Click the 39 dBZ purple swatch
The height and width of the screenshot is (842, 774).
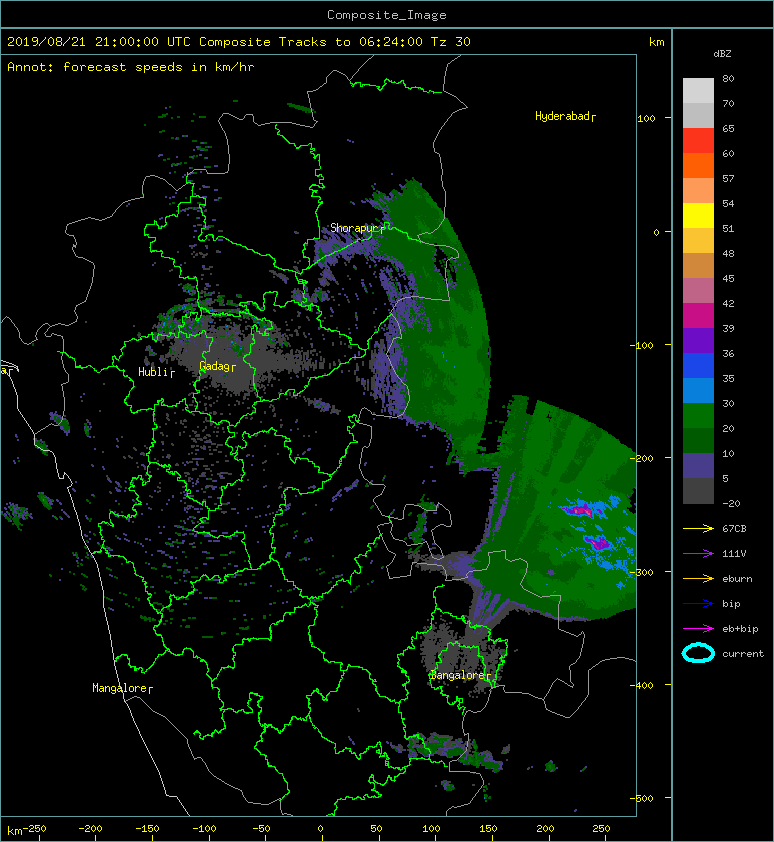coord(698,340)
